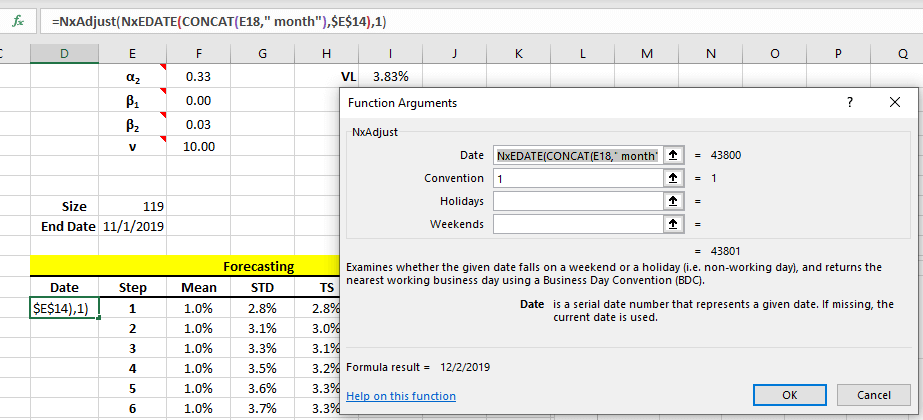
Task: Click inside the Convention argument field
Action: [x=577, y=178]
